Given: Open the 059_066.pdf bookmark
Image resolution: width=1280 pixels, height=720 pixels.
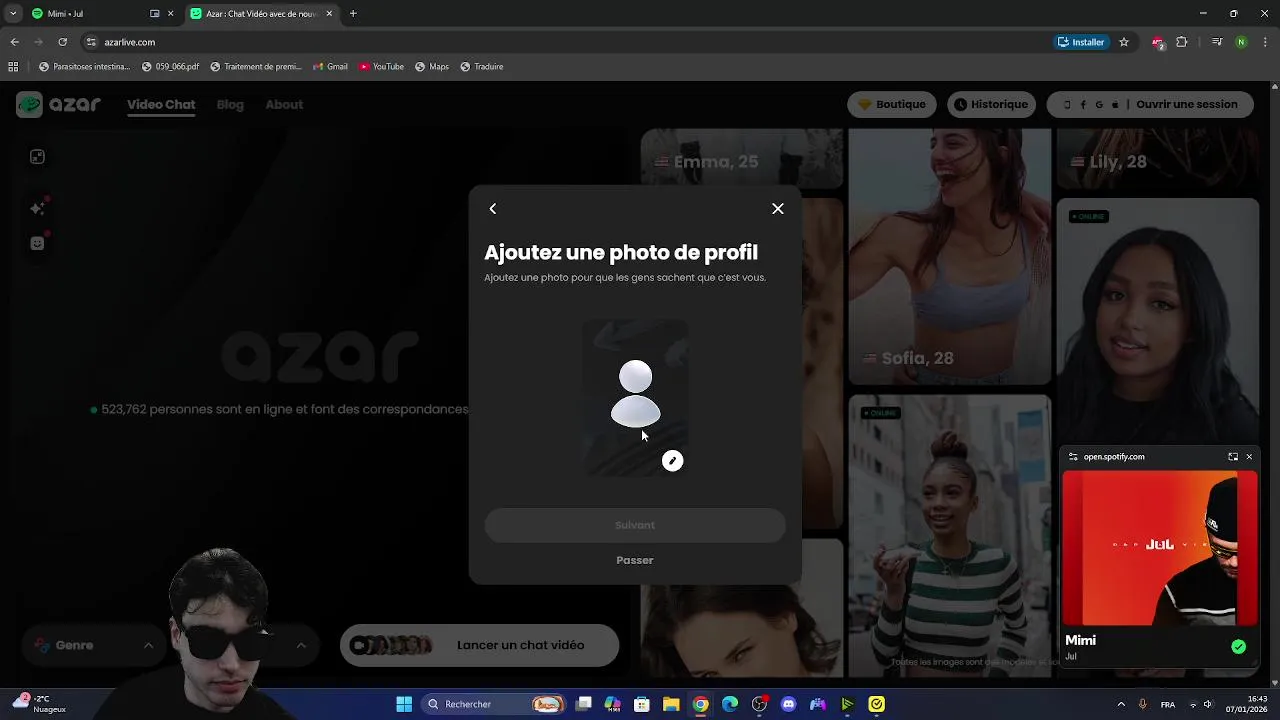Looking at the screenshot, I should pos(170,67).
